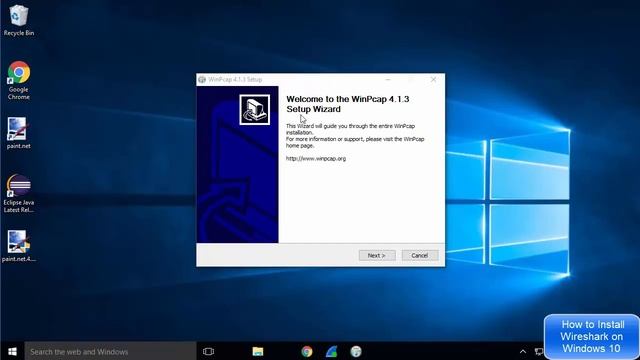Image resolution: width=640 pixels, height=360 pixels.
Task: Show hidden system tray icons
Action: coord(522,351)
